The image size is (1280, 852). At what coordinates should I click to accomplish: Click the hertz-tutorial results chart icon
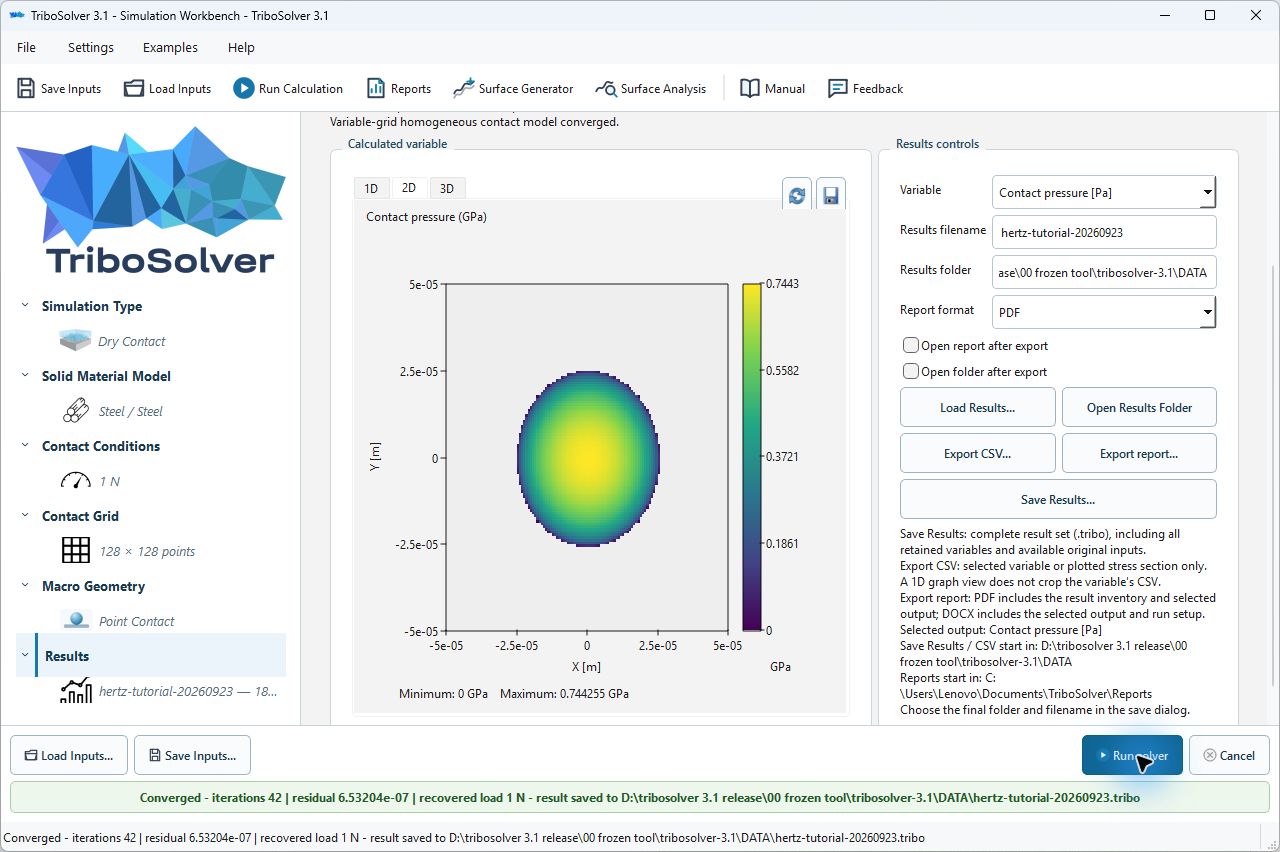[x=76, y=691]
